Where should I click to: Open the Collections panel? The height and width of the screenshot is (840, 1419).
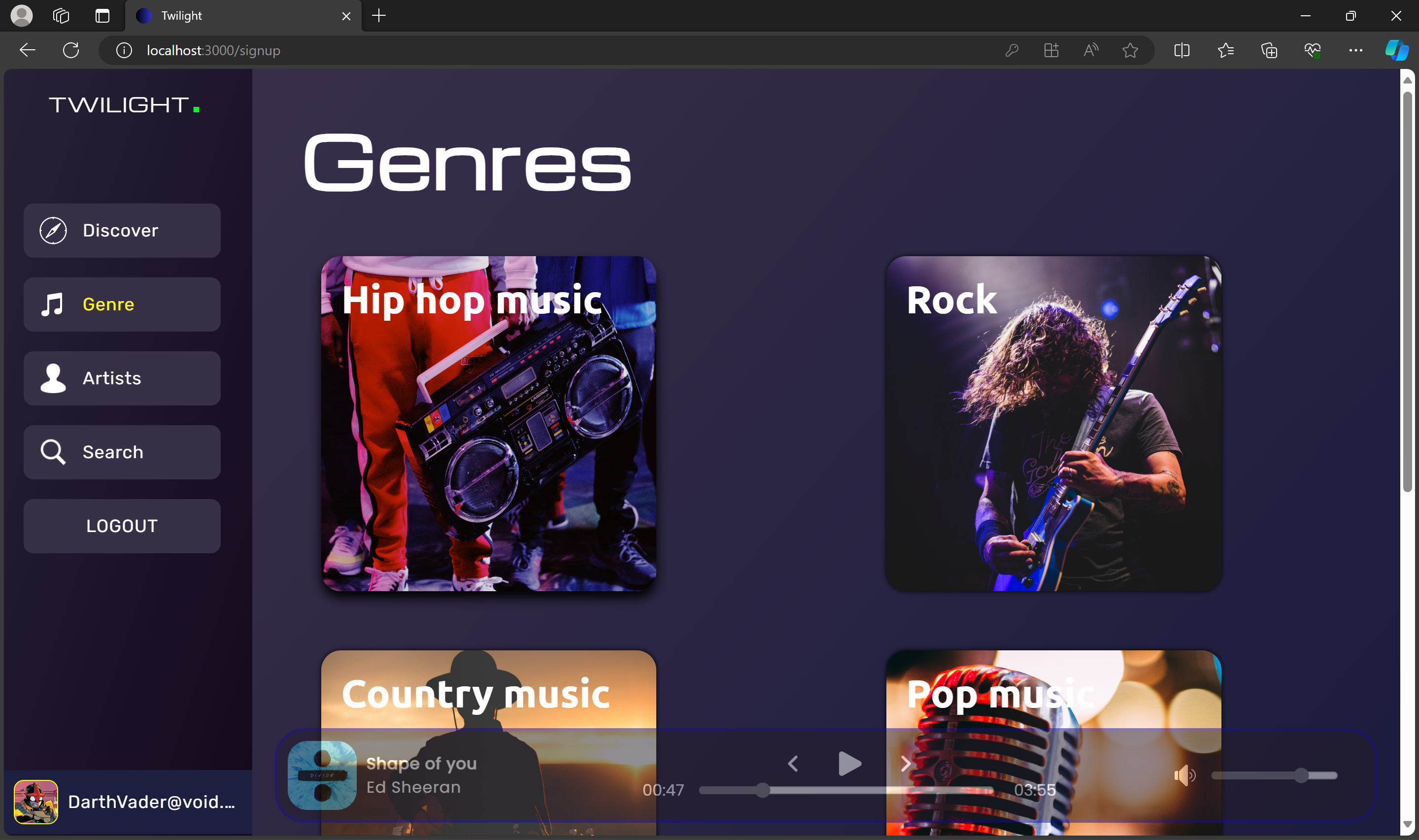point(1269,50)
